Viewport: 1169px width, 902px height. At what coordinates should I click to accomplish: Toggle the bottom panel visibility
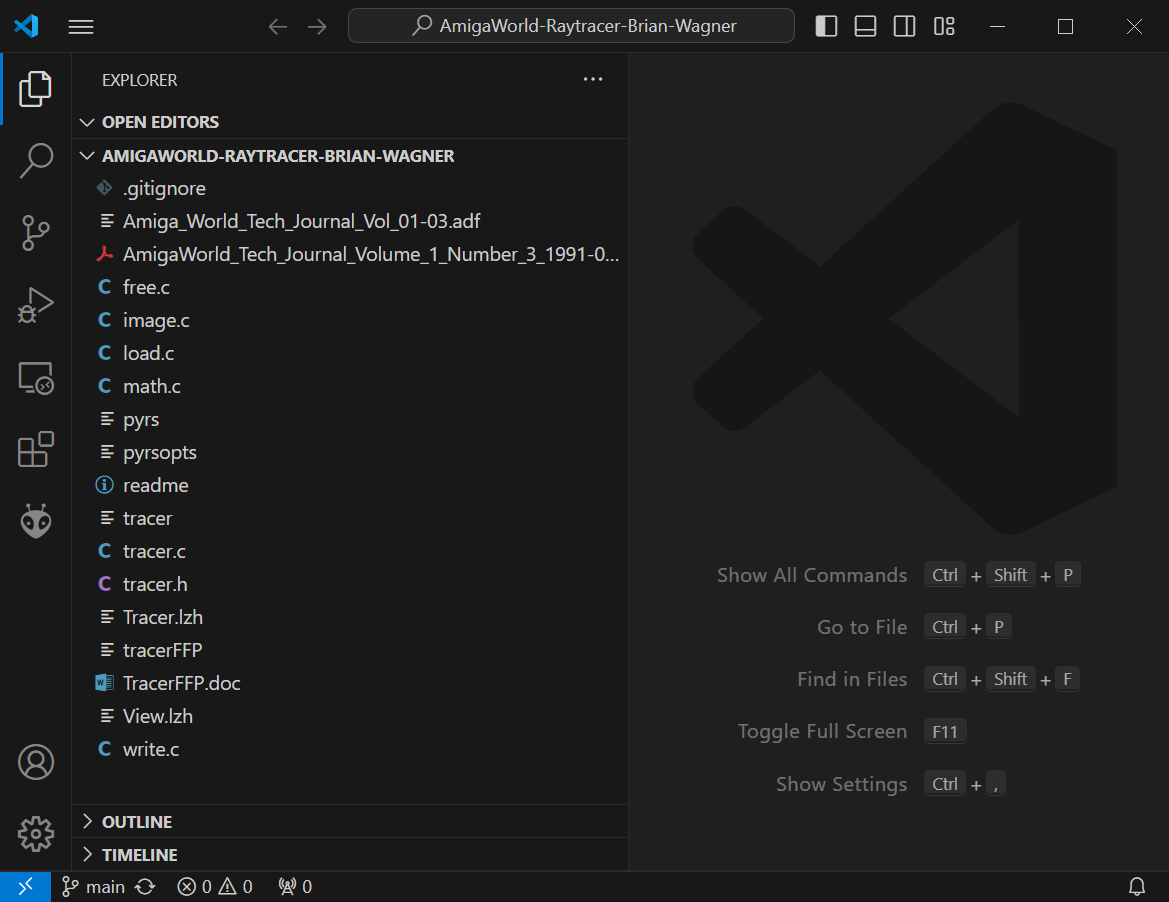click(x=866, y=27)
